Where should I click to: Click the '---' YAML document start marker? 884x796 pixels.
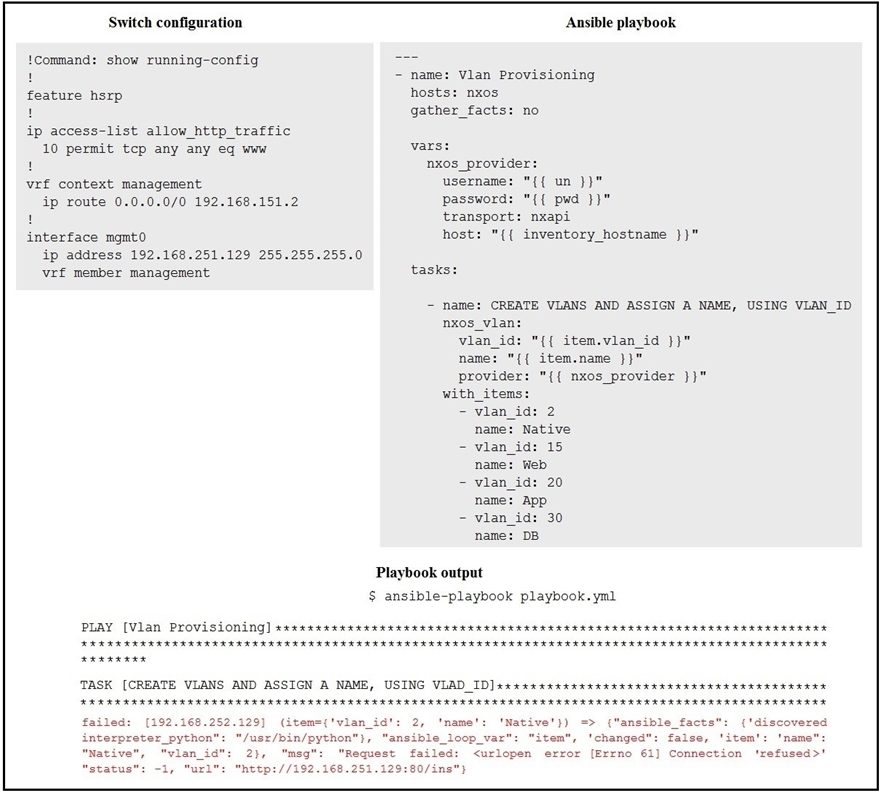click(406, 58)
